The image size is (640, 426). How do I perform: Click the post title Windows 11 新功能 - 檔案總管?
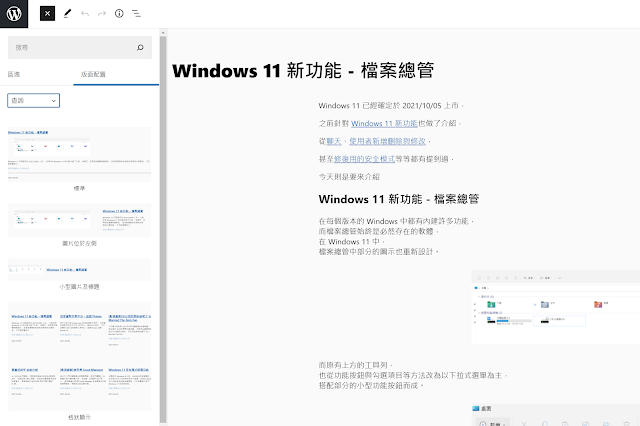coord(303,71)
